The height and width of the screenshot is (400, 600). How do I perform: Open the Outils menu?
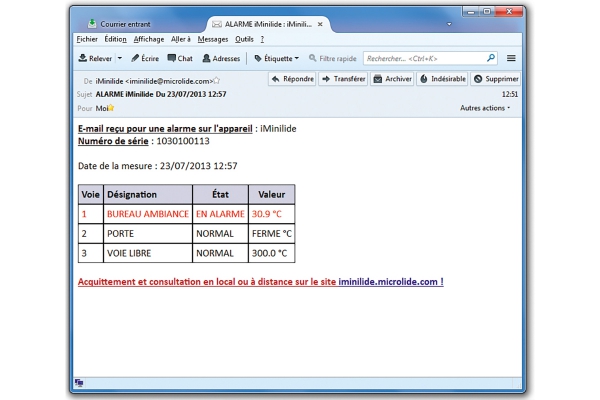tap(244, 39)
